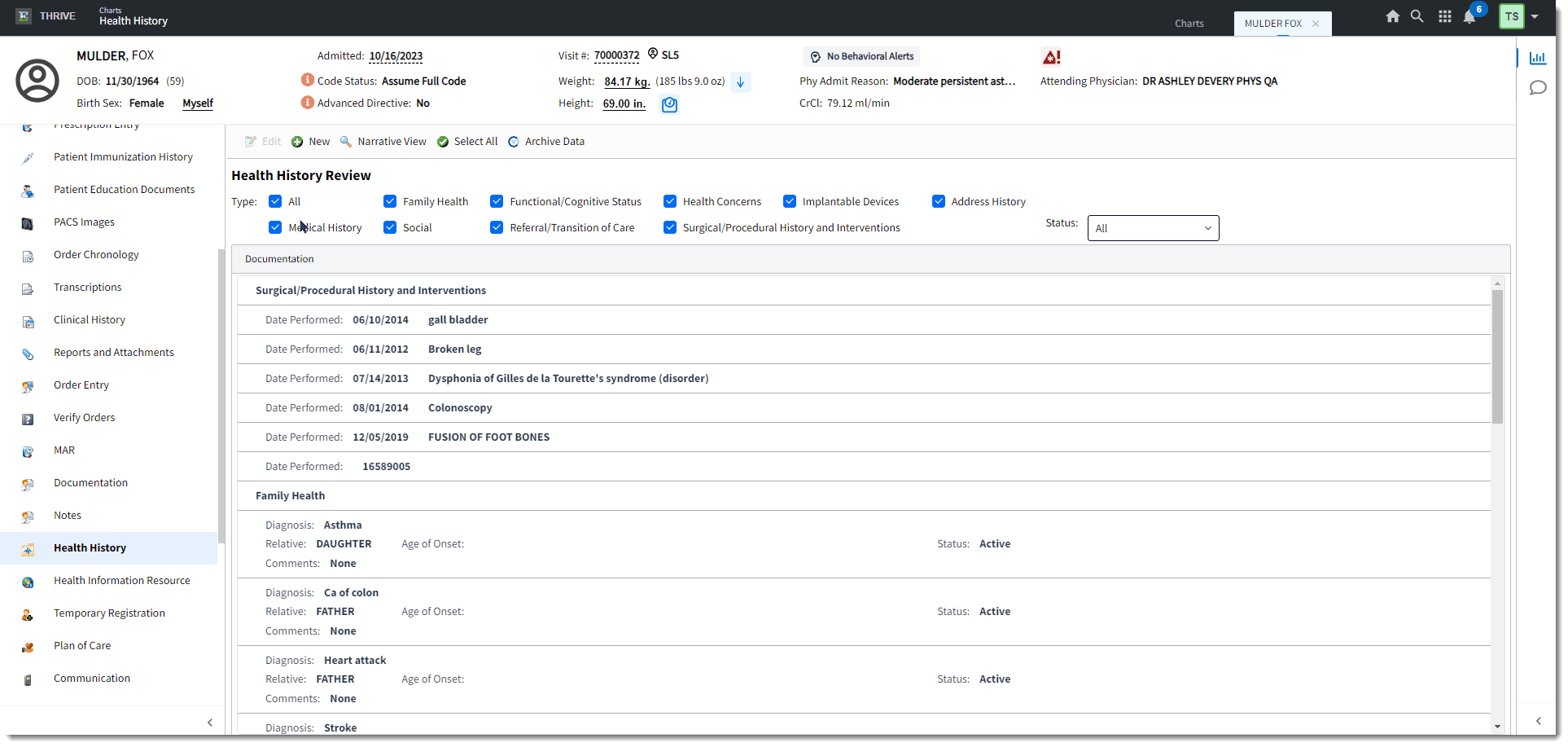Viewport: 1568px width, 747px height.
Task: Click the New toolbar button
Action: (x=310, y=142)
